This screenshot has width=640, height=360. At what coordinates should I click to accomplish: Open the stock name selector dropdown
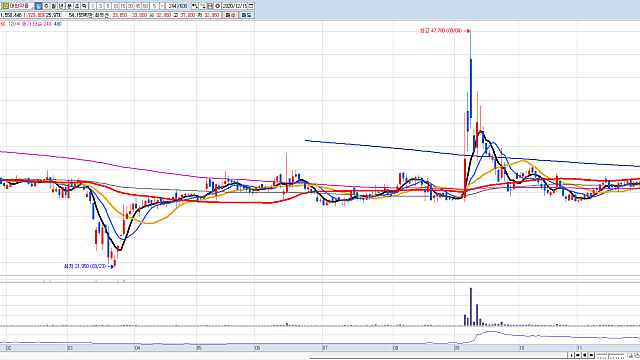pyautogui.click(x=31, y=7)
